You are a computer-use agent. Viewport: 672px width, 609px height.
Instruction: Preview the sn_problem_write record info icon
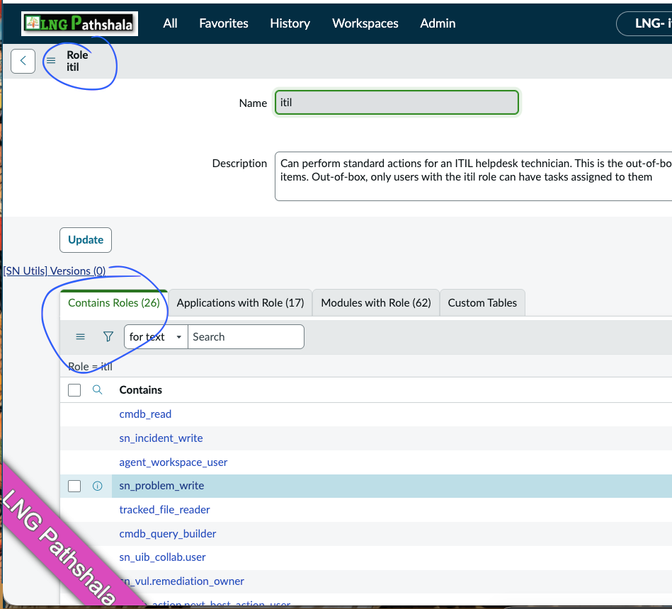[x=97, y=486]
